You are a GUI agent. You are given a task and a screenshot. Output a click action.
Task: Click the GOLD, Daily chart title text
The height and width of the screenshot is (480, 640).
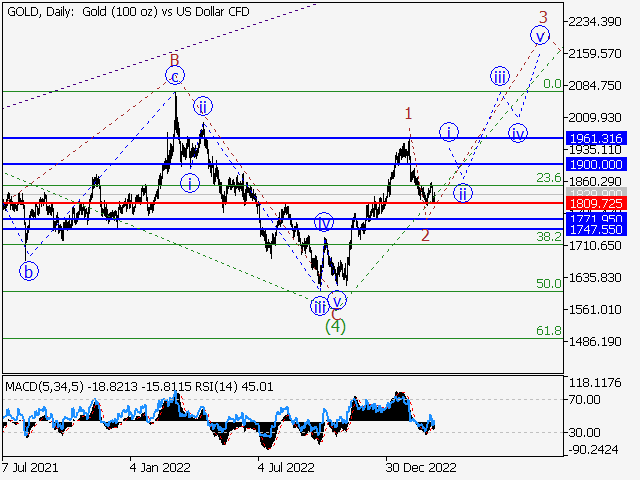[x=128, y=11]
